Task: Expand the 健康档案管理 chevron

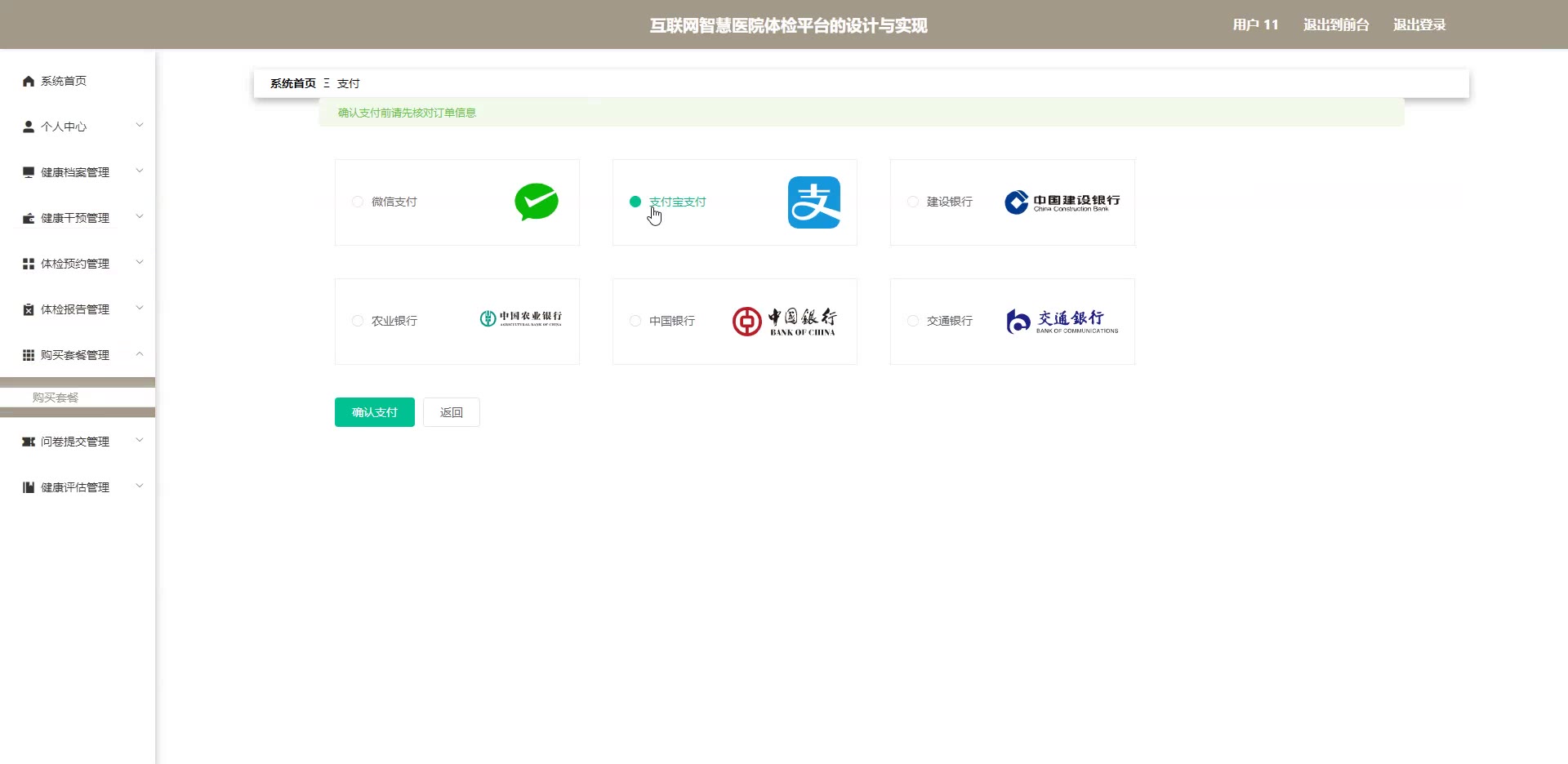Action: (x=140, y=171)
